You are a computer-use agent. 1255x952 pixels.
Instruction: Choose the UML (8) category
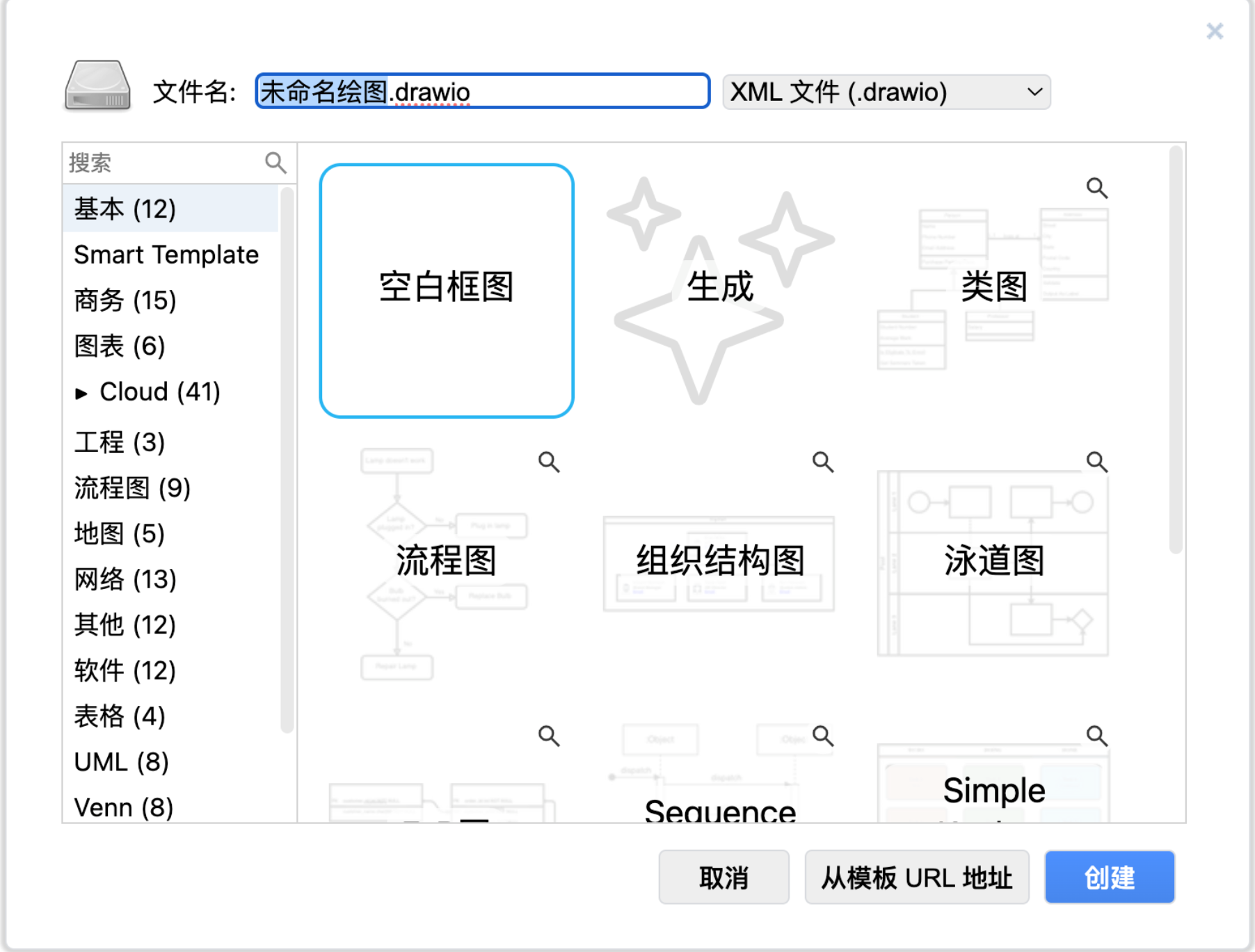click(121, 762)
